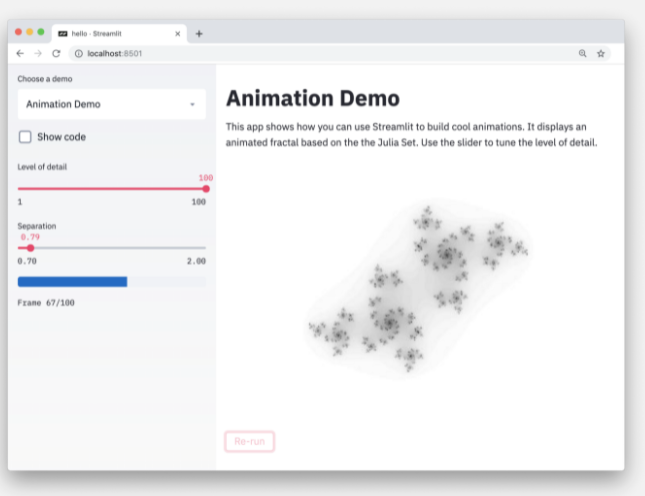This screenshot has height=496, width=645.
Task: Select the hello · Streamlit browser tab
Action: [119, 34]
